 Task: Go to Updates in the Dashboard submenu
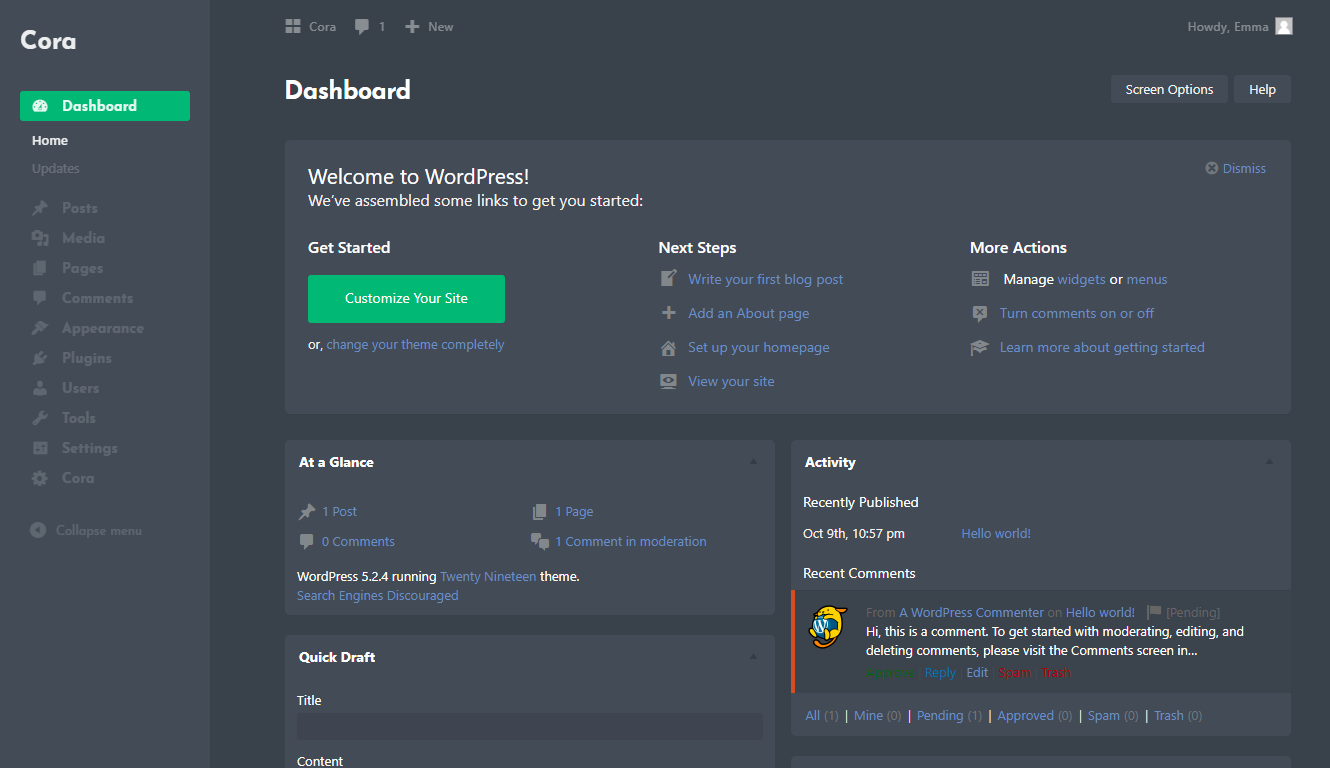pyautogui.click(x=56, y=169)
